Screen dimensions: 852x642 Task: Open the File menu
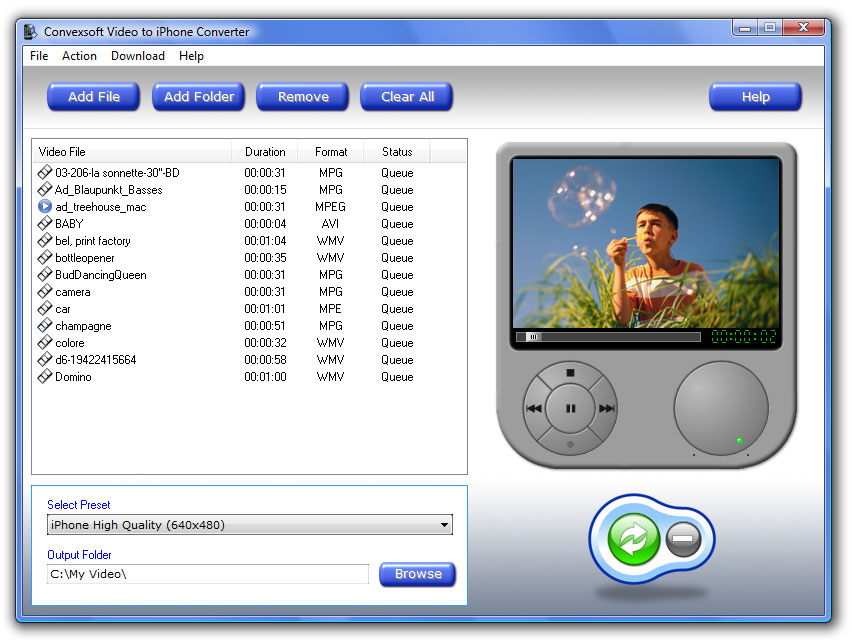(39, 56)
